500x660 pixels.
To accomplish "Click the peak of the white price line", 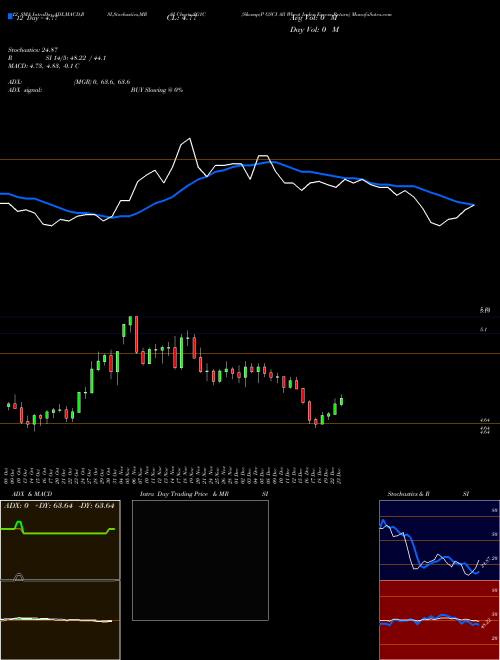I will [x=190, y=138].
